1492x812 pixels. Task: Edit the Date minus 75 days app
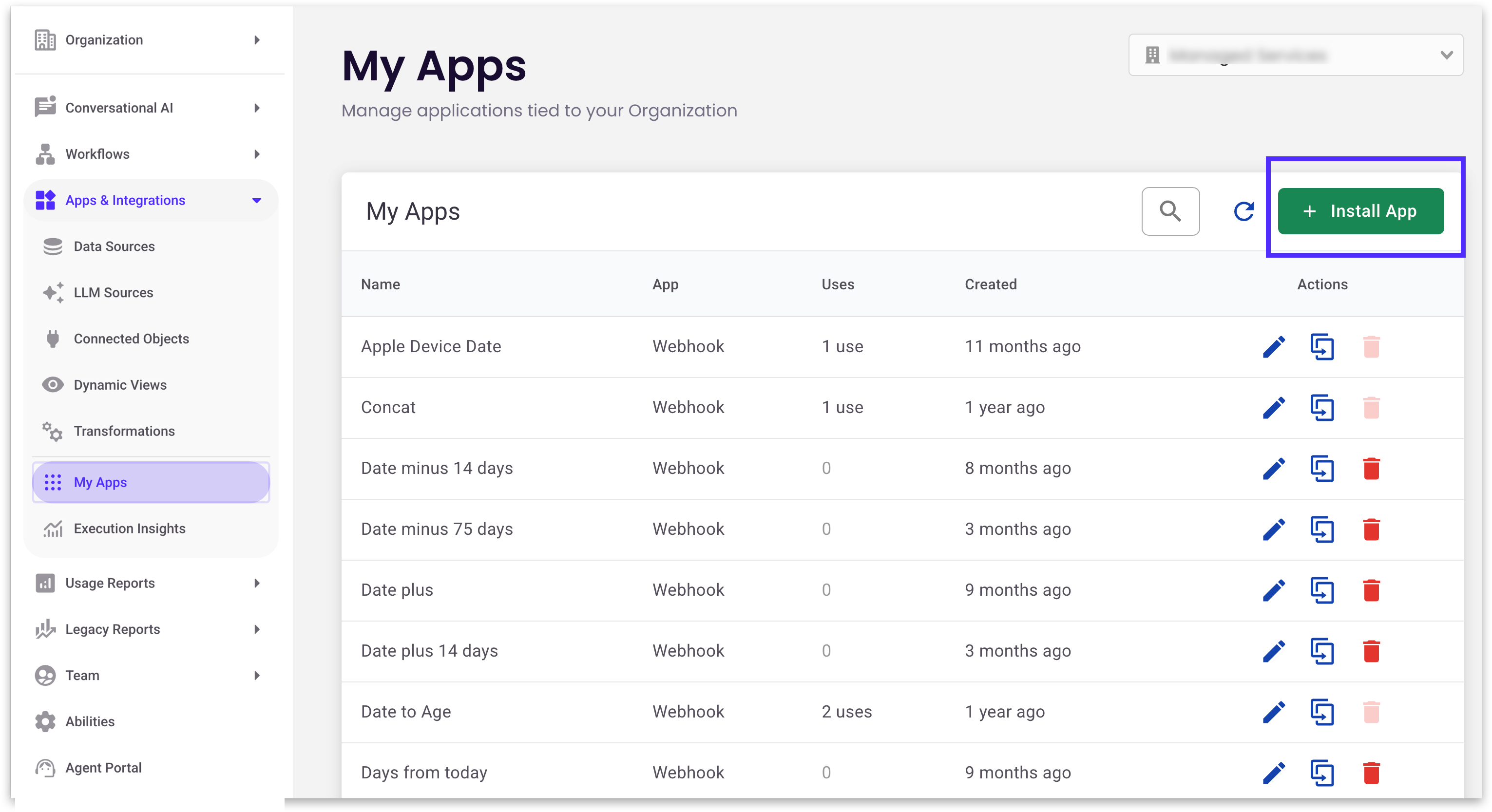[1274, 529]
